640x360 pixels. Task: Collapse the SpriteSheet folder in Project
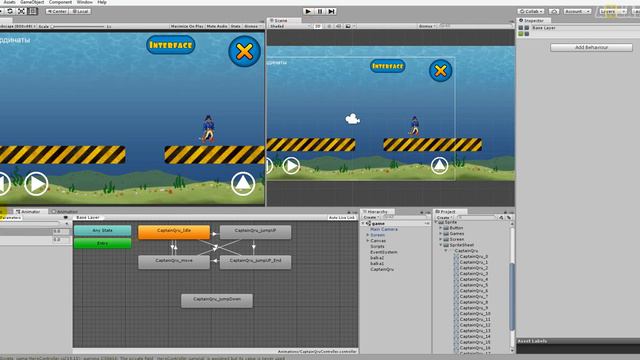coord(441,245)
